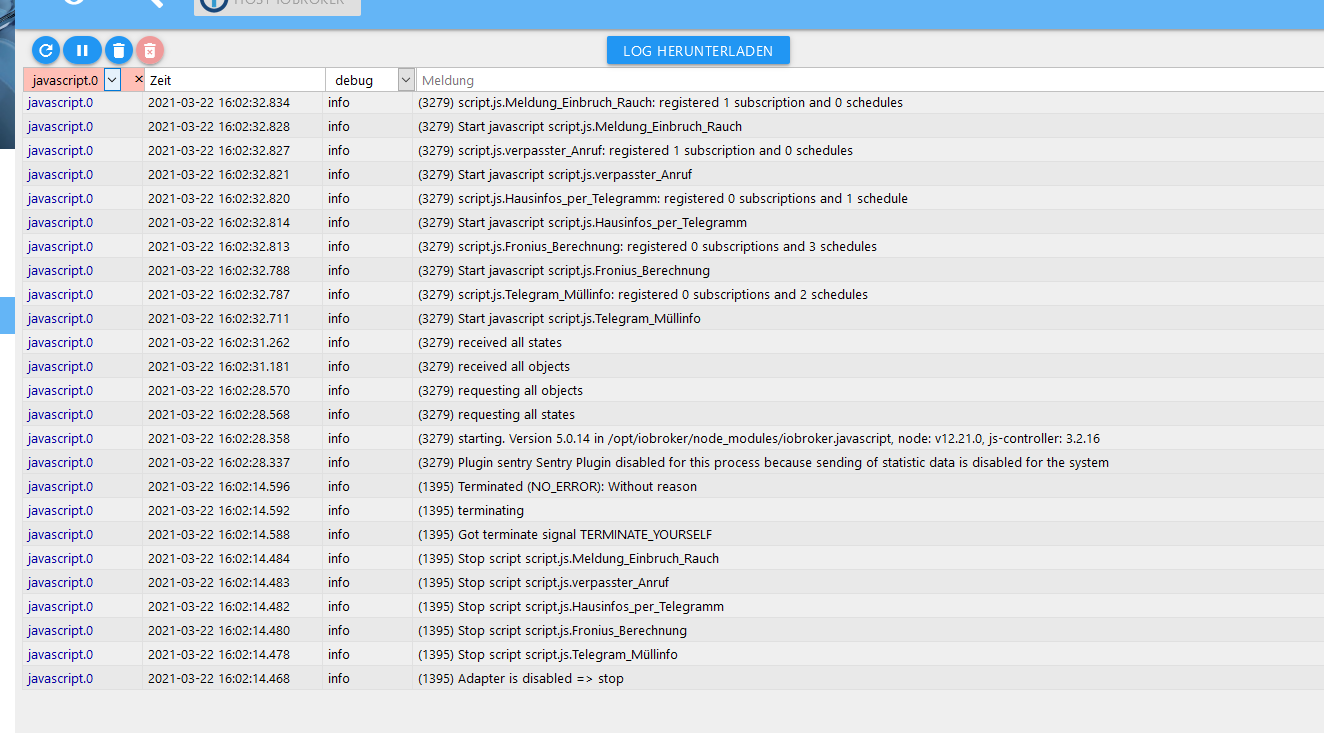Screen dimensions: 1324x733
Task: Click 'info' level in the 16:02:14.478 row
Action: pyautogui.click(x=339, y=655)
